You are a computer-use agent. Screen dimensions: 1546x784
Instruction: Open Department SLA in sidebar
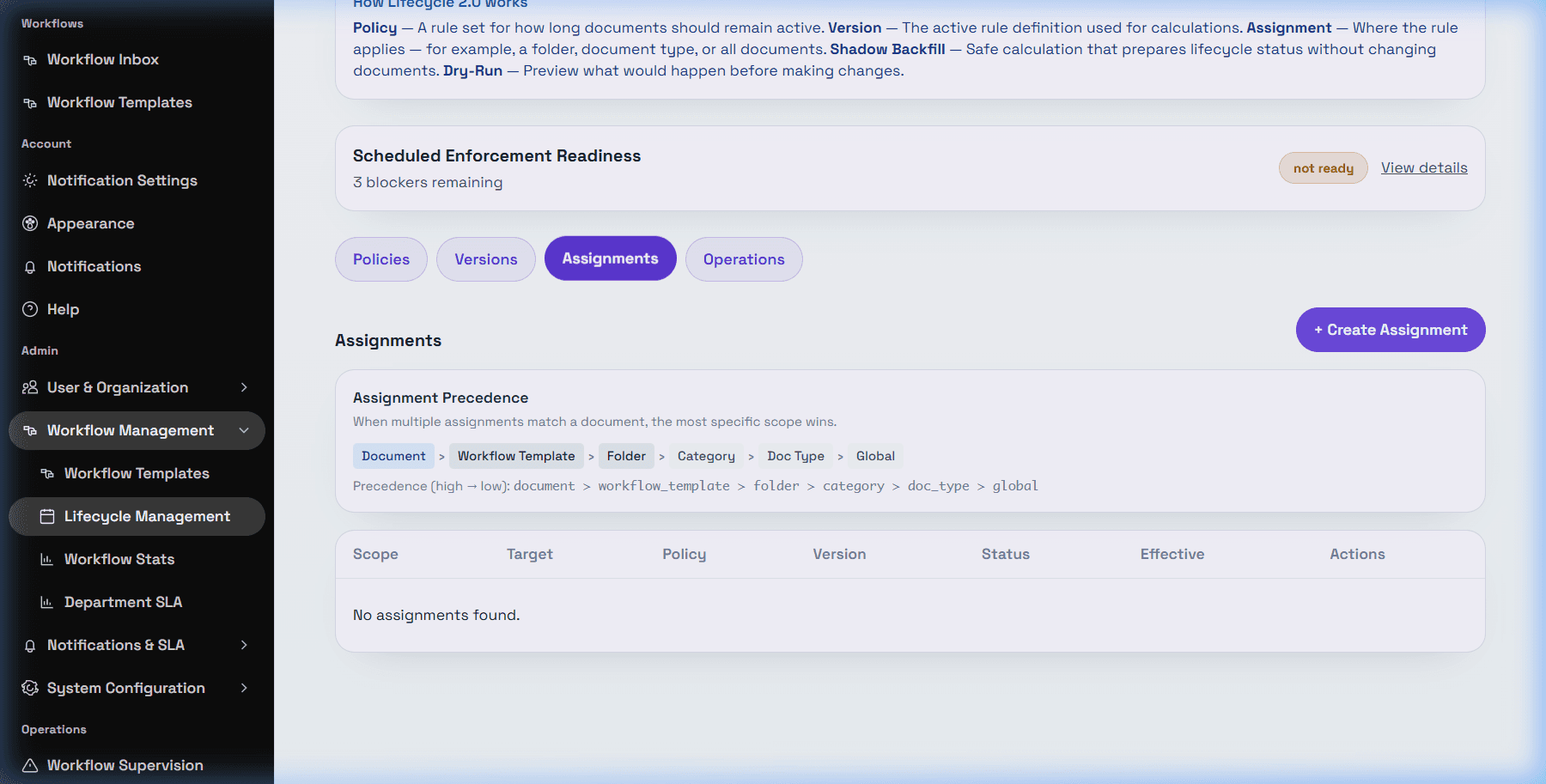(137, 602)
